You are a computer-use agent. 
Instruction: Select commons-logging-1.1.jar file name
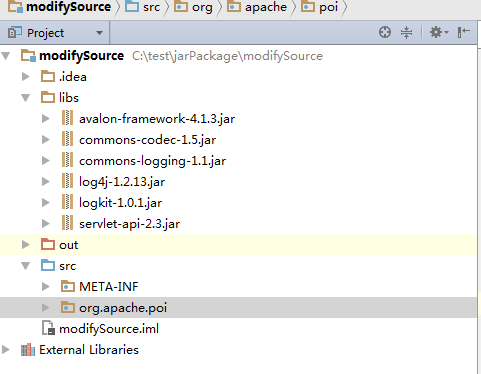click(x=152, y=161)
